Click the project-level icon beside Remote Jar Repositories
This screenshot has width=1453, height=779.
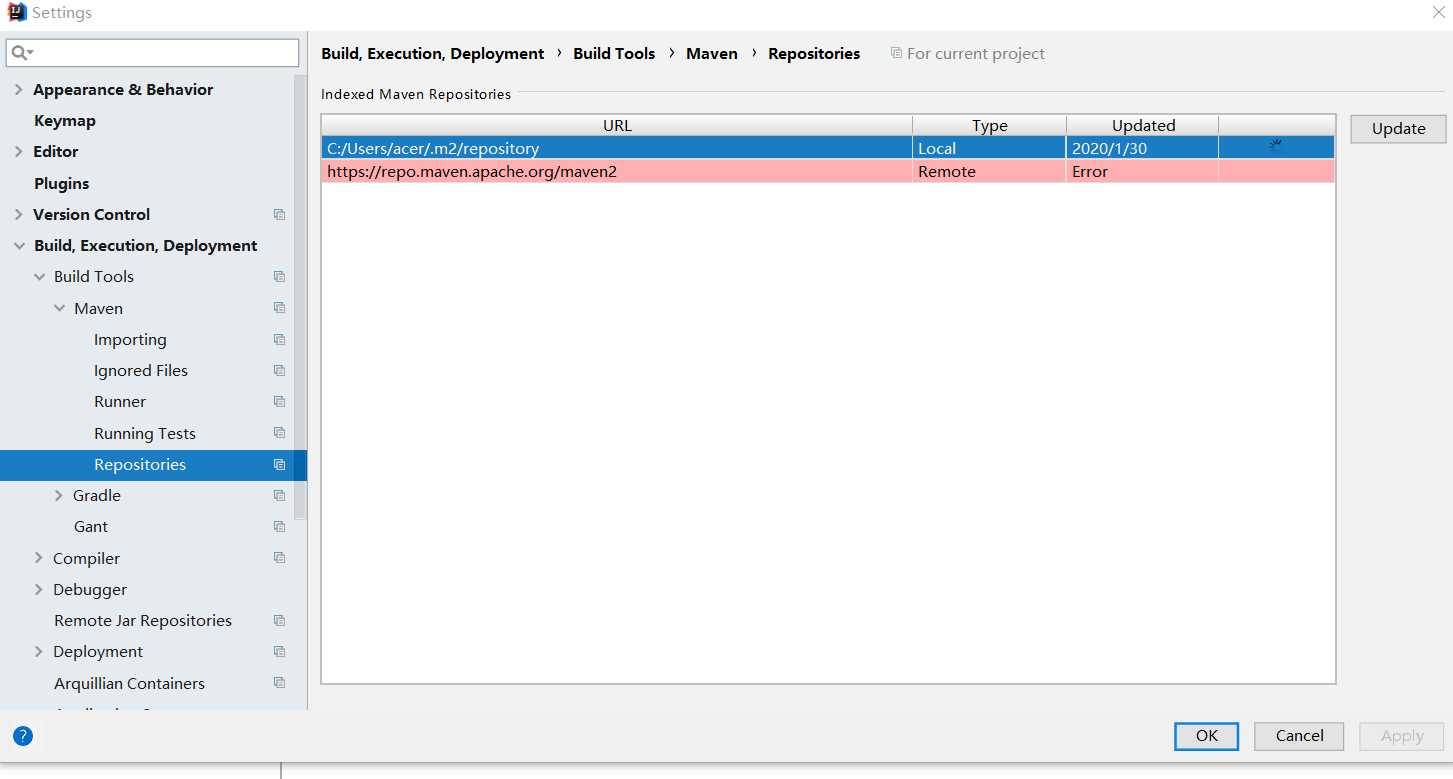tap(279, 621)
